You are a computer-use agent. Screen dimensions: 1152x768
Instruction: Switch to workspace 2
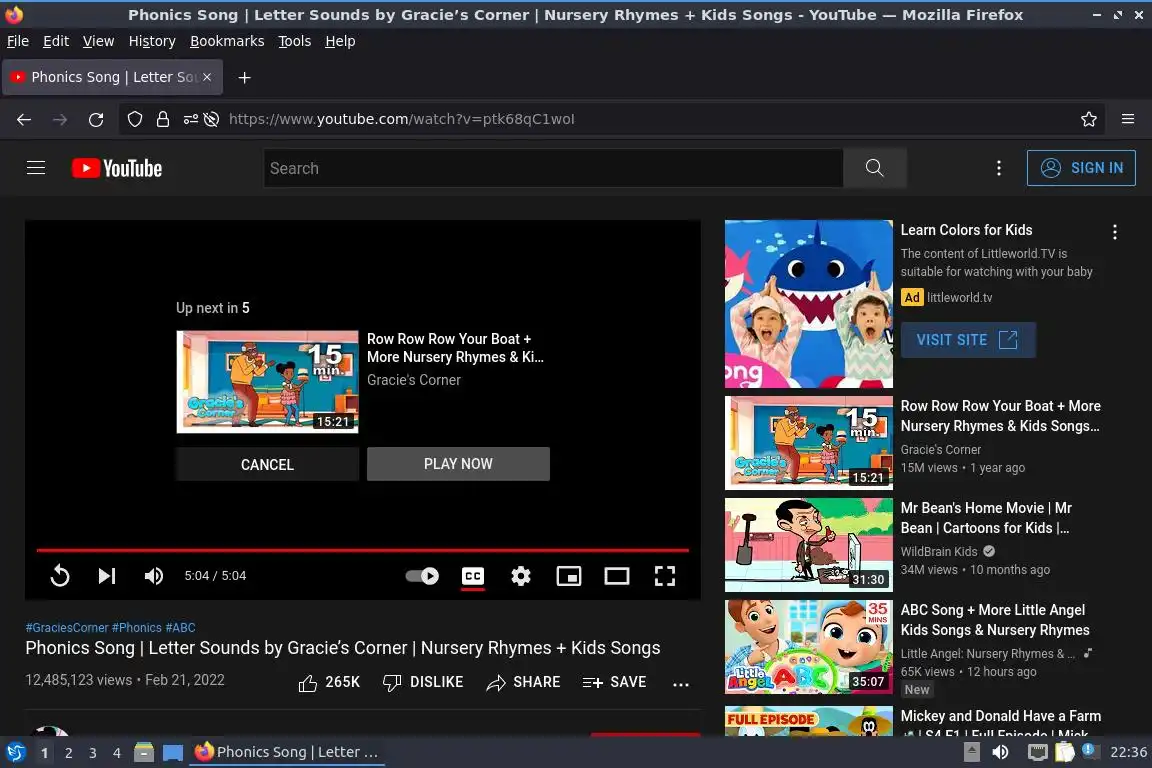(69, 753)
